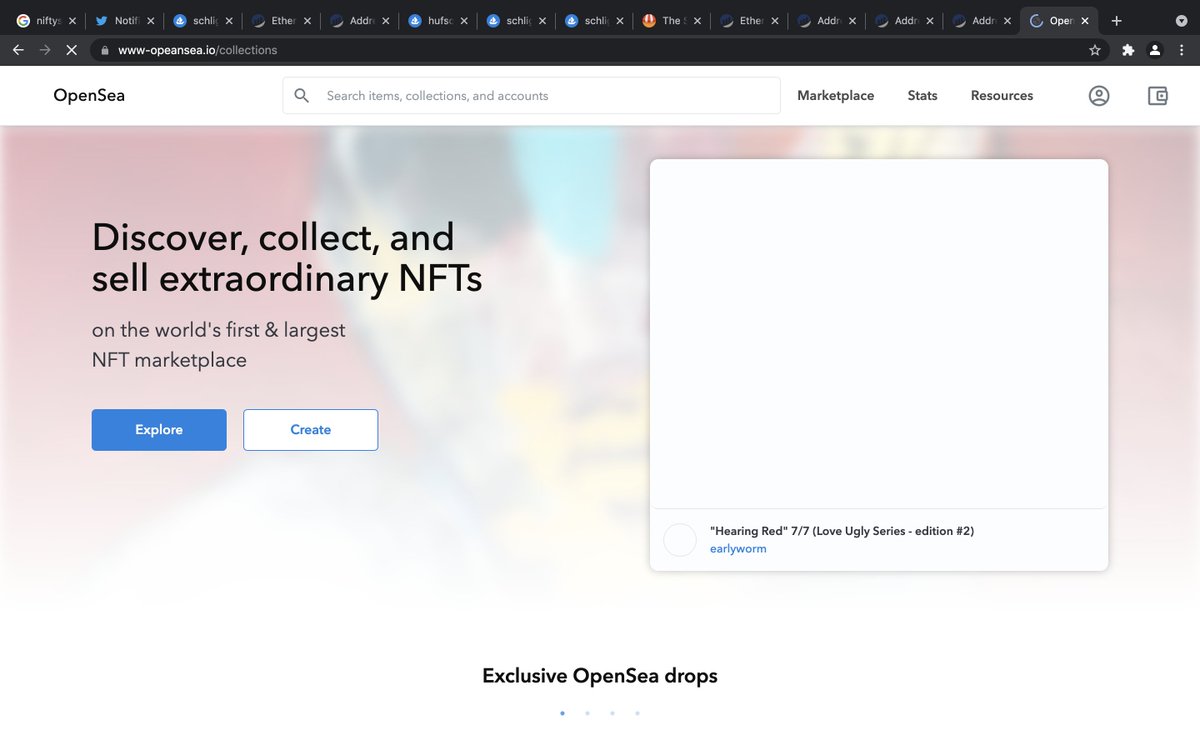This screenshot has width=1200, height=750.
Task: Open Chrome's three-dot menu
Action: [x=1182, y=50]
